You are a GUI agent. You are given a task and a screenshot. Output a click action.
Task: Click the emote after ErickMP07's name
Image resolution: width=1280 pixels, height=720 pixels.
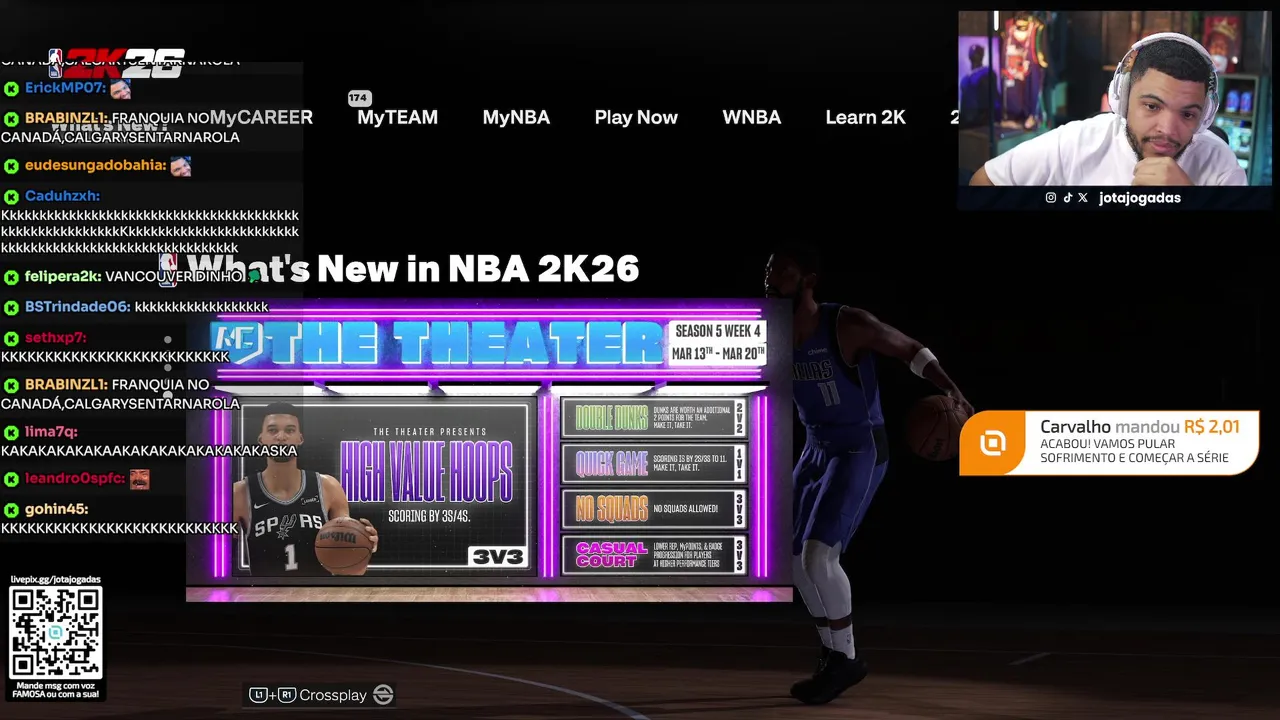(x=121, y=89)
